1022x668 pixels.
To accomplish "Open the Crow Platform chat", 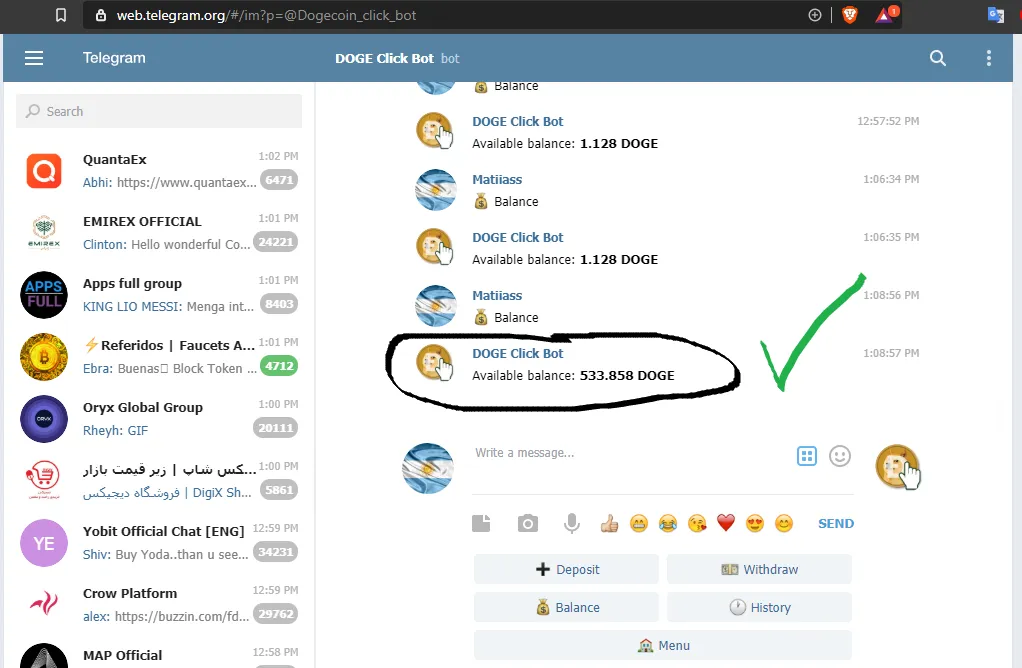I will point(159,604).
